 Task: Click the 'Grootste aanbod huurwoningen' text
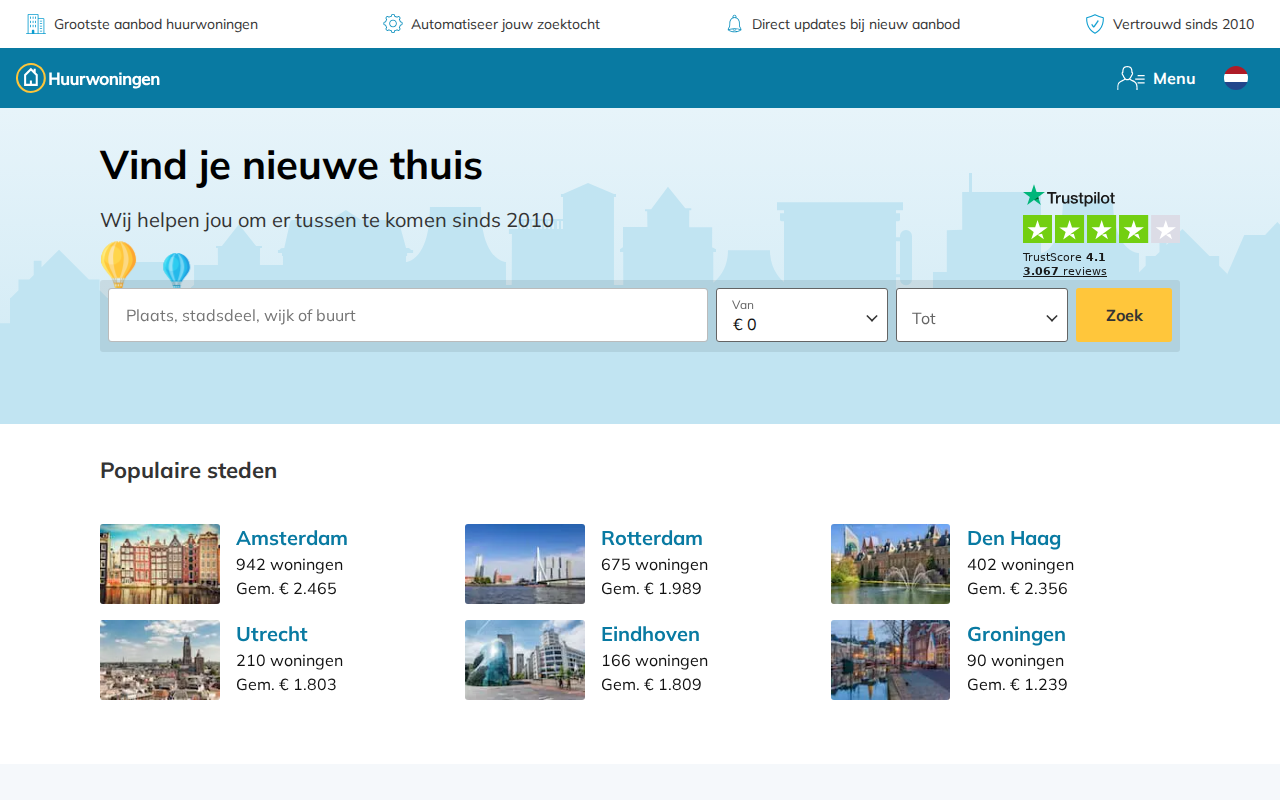tap(156, 24)
